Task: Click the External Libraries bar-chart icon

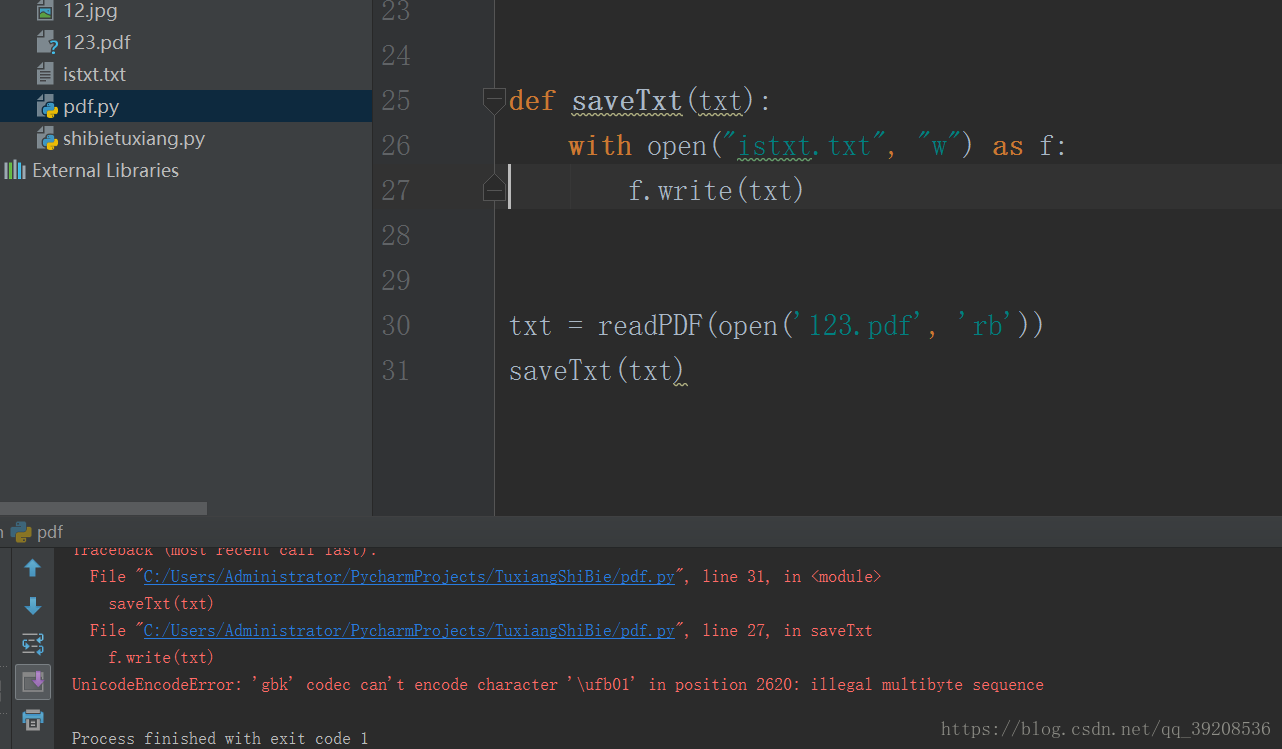Action: pos(14,170)
